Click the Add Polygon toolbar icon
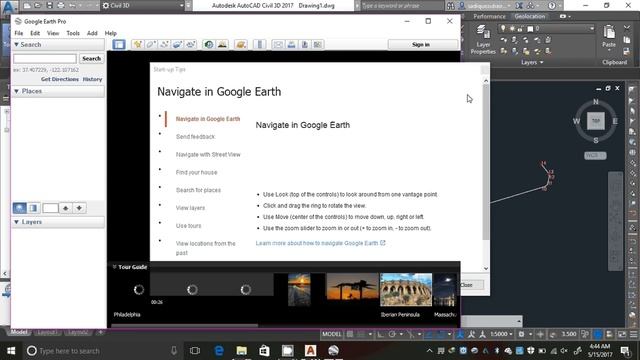 click(151, 44)
